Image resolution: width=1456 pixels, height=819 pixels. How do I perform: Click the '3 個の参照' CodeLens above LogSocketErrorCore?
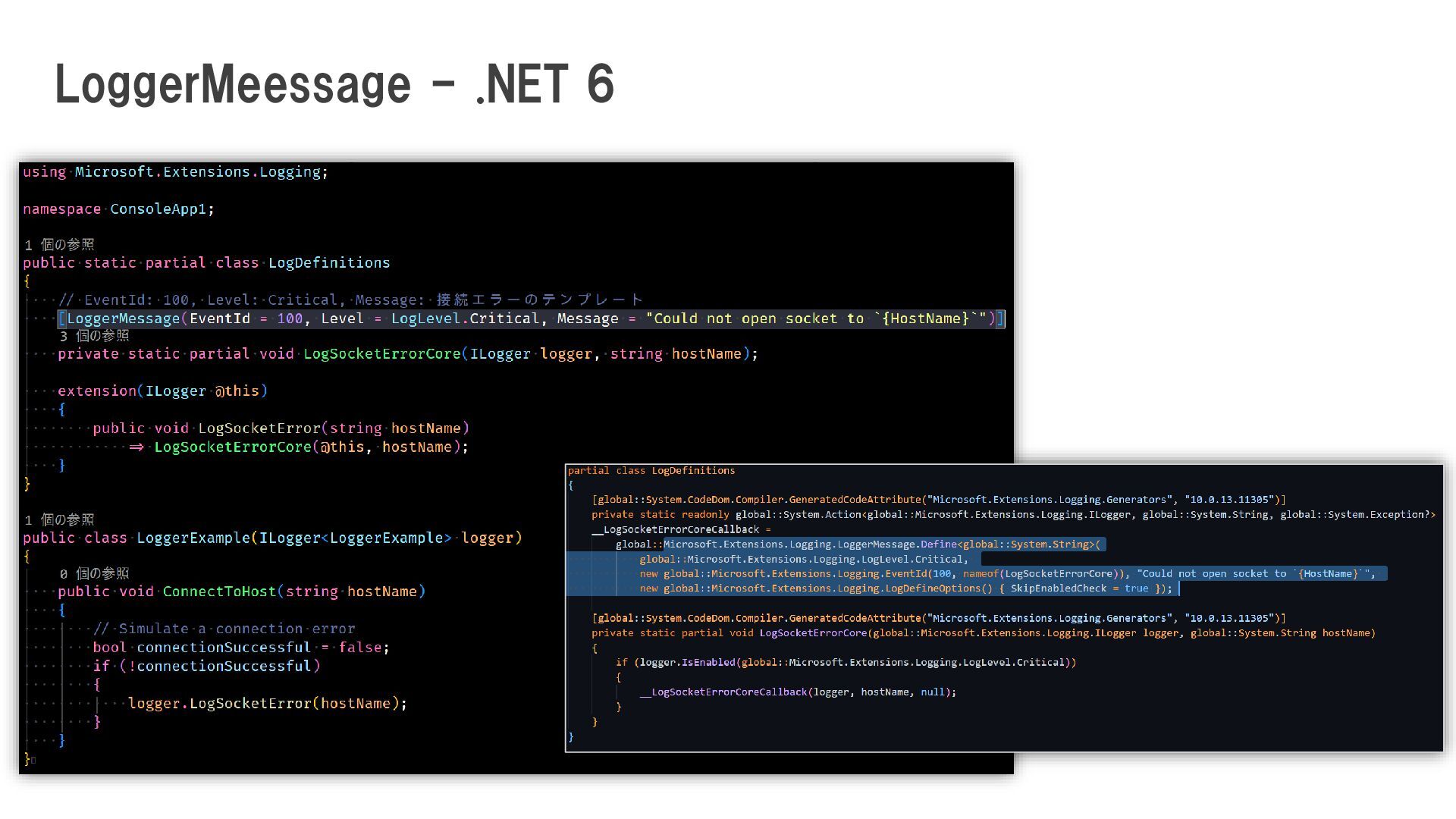pyautogui.click(x=94, y=336)
